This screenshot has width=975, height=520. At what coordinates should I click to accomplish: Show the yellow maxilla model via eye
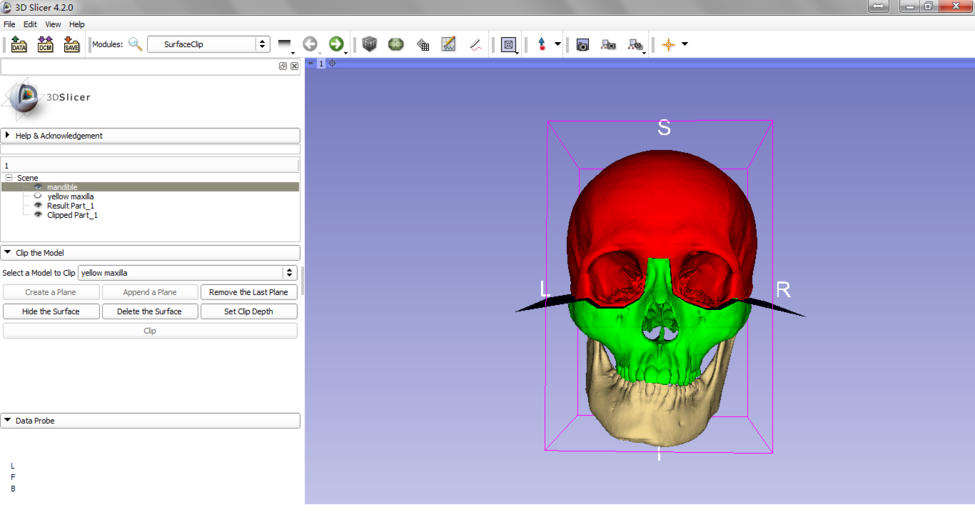pyautogui.click(x=38, y=196)
